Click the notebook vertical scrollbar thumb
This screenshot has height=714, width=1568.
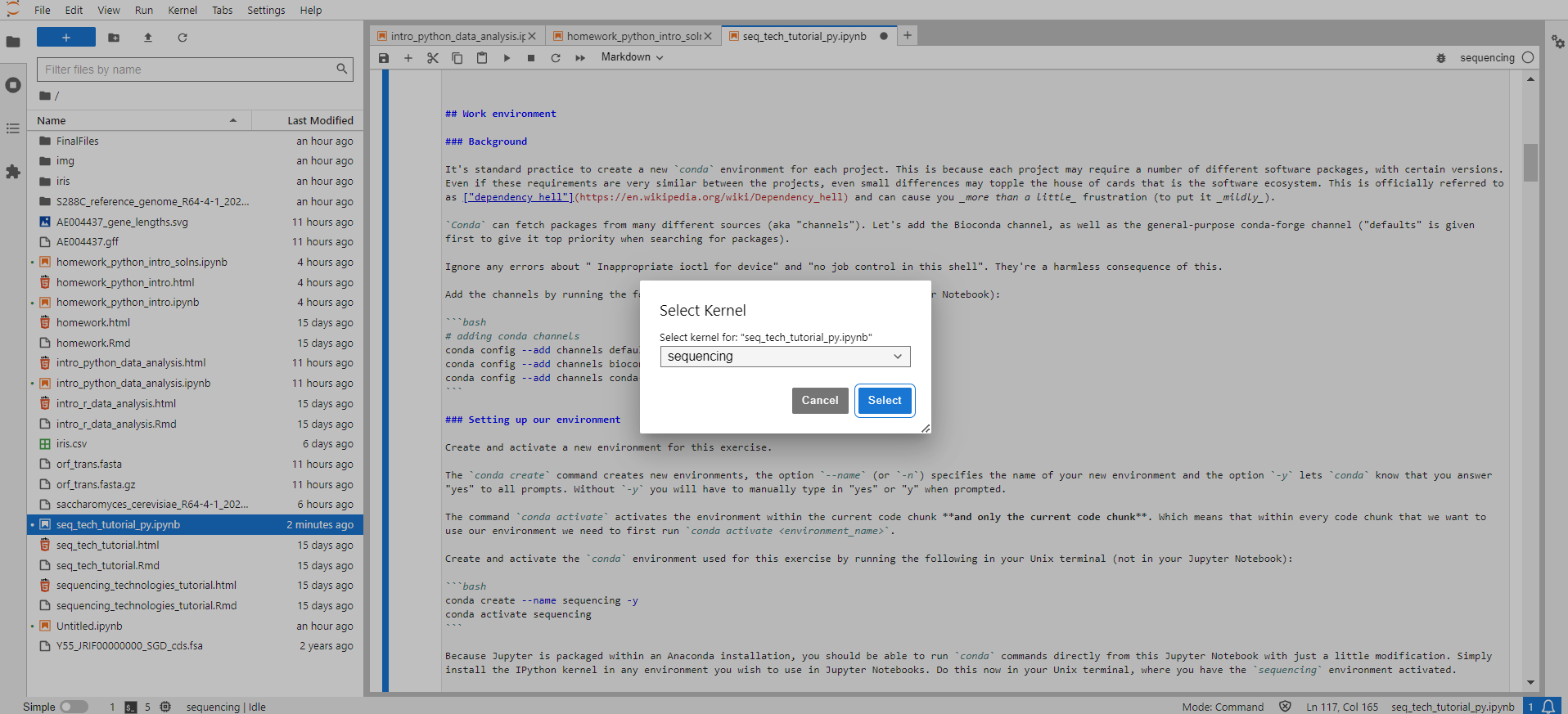1530,162
